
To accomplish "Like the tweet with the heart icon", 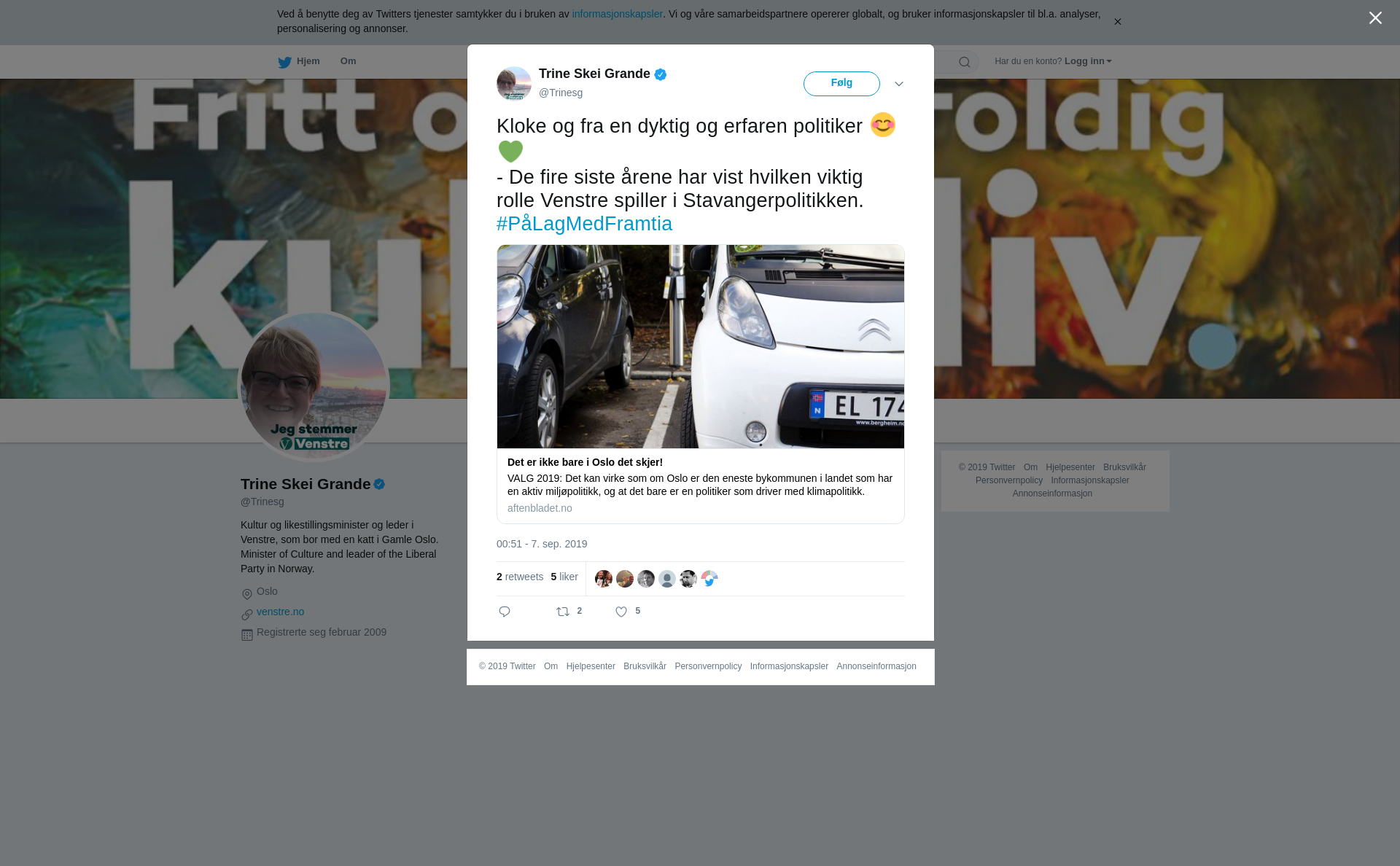I will coord(621,612).
